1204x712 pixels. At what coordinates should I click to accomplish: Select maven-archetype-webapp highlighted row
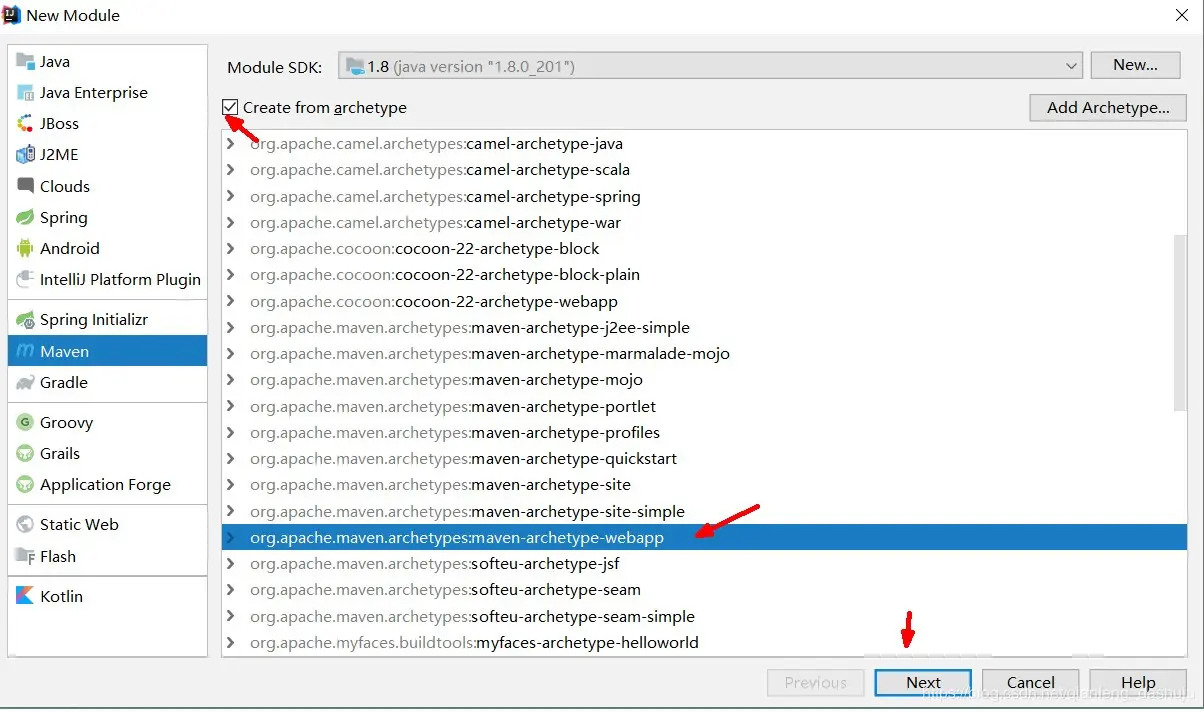point(704,538)
